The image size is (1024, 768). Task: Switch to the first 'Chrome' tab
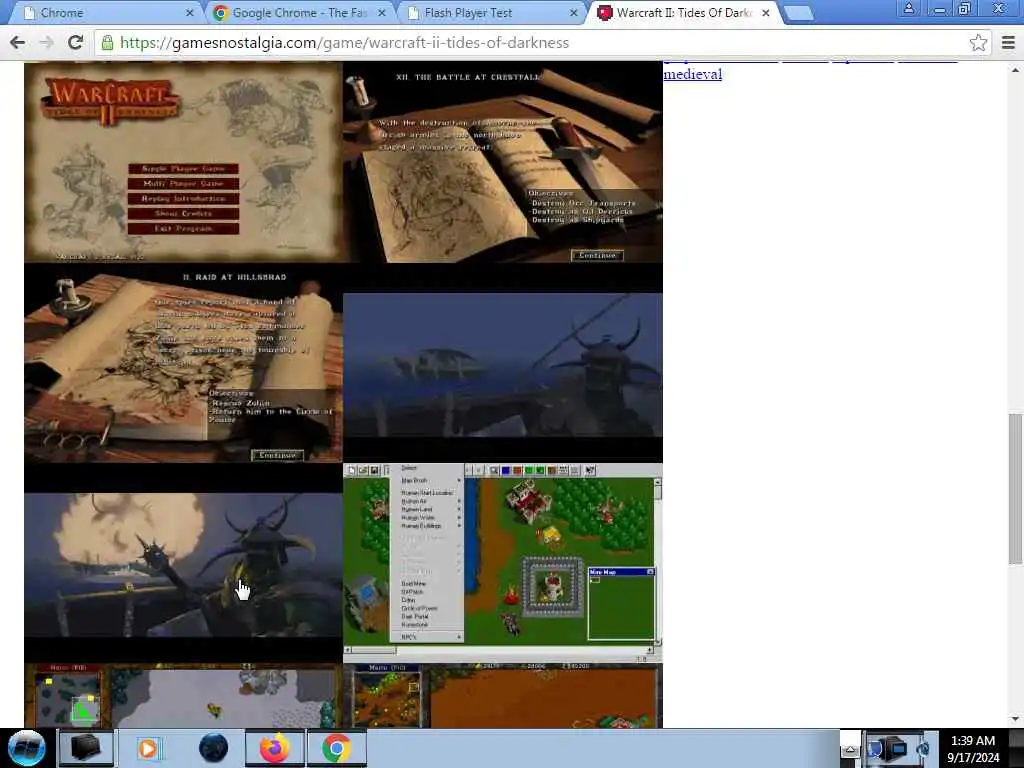(x=104, y=12)
